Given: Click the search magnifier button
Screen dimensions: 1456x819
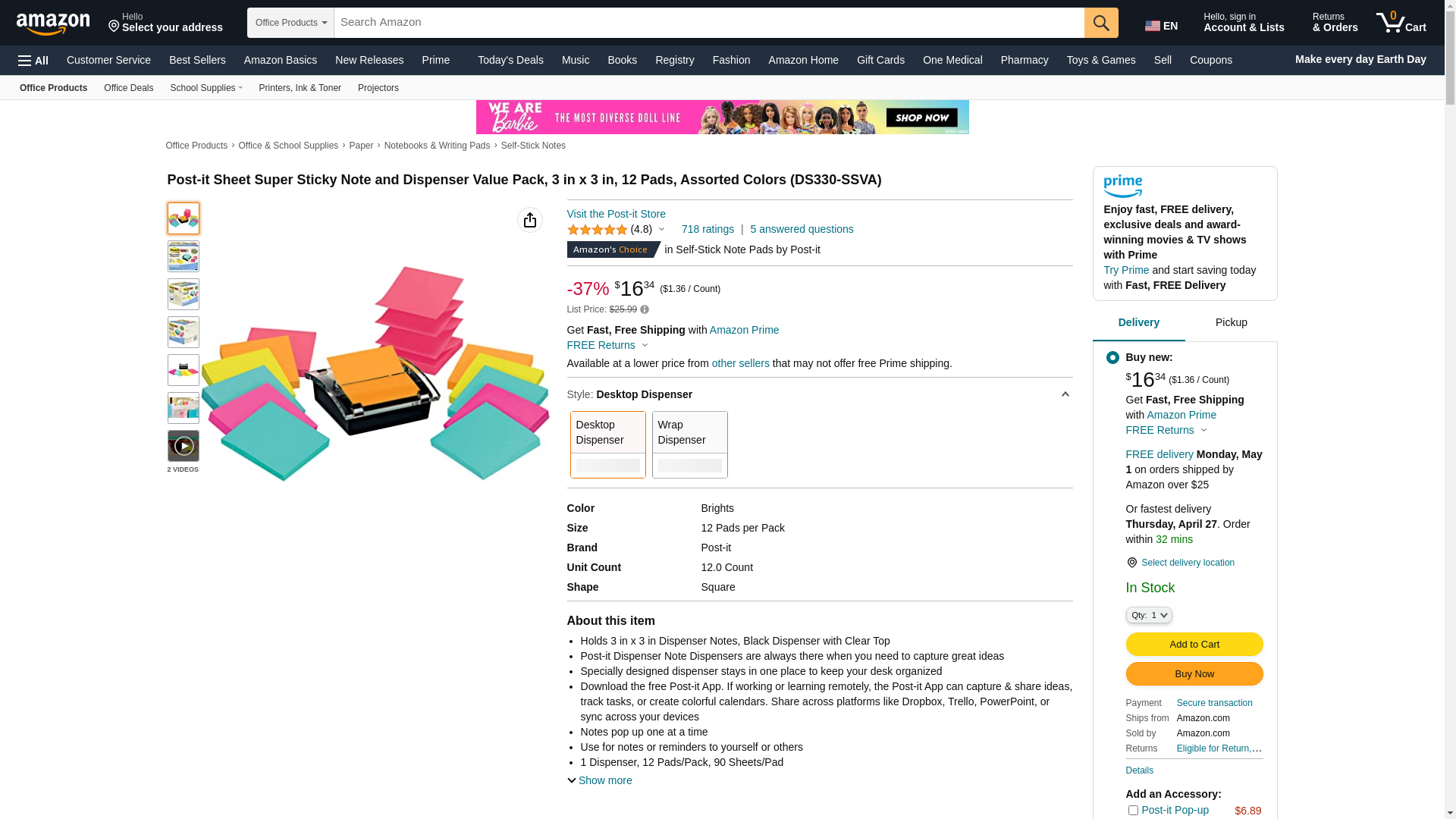Looking at the screenshot, I should [x=1100, y=23].
